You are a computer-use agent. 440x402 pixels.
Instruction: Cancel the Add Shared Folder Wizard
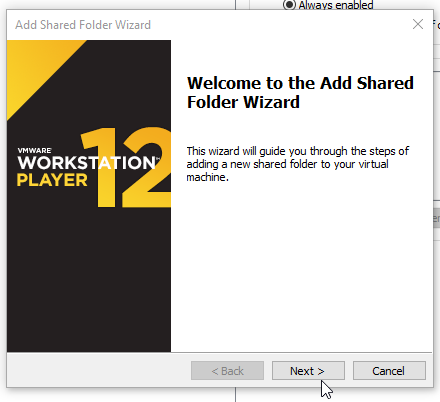point(389,371)
